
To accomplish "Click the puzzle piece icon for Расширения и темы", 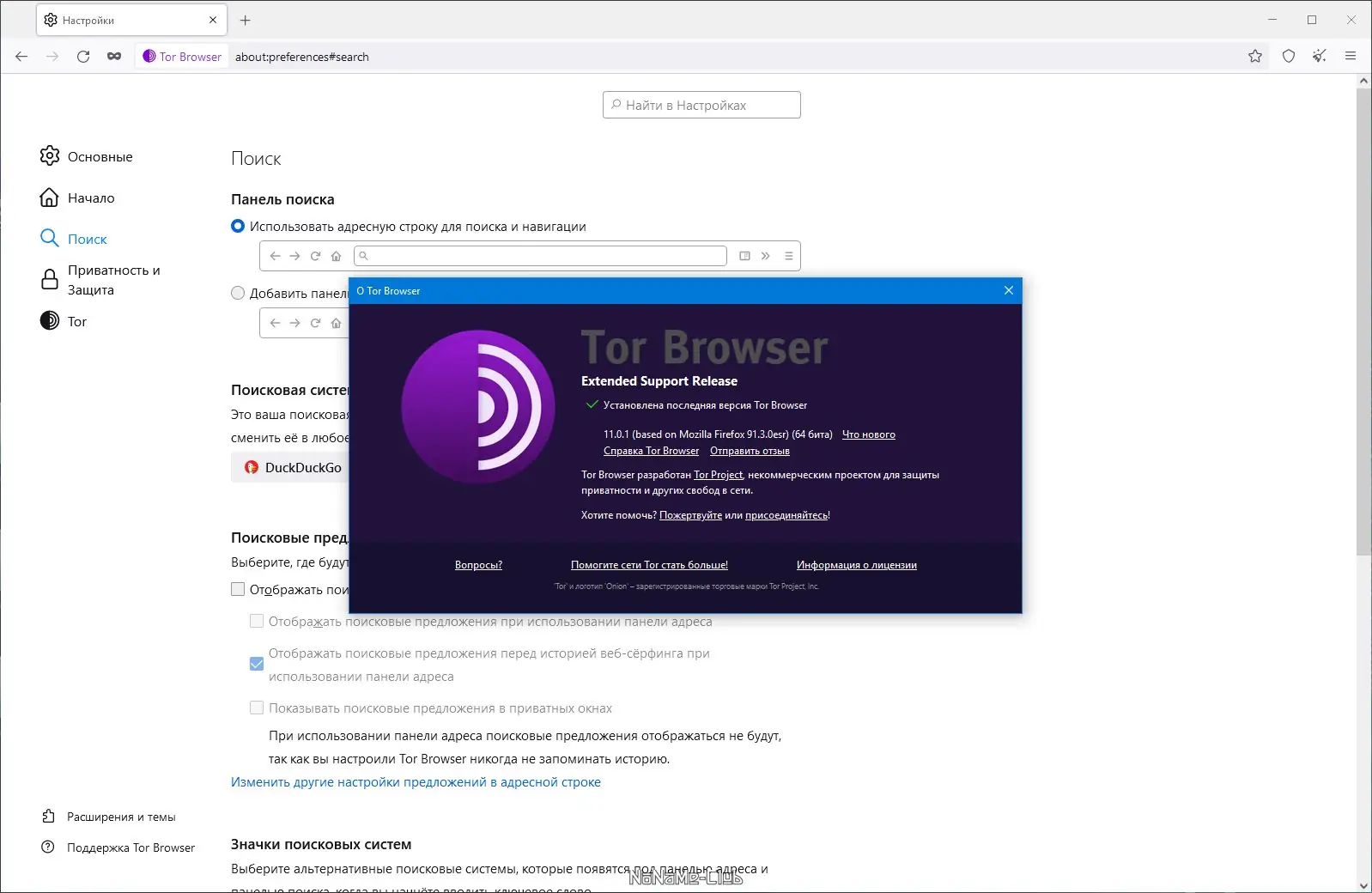I will coord(49,817).
